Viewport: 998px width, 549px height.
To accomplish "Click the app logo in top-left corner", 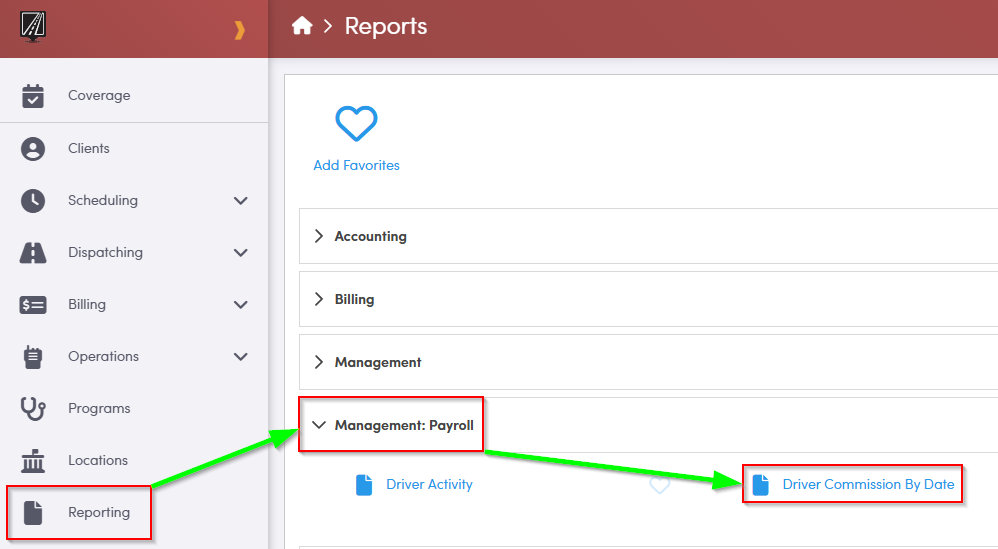I will pos(32,26).
